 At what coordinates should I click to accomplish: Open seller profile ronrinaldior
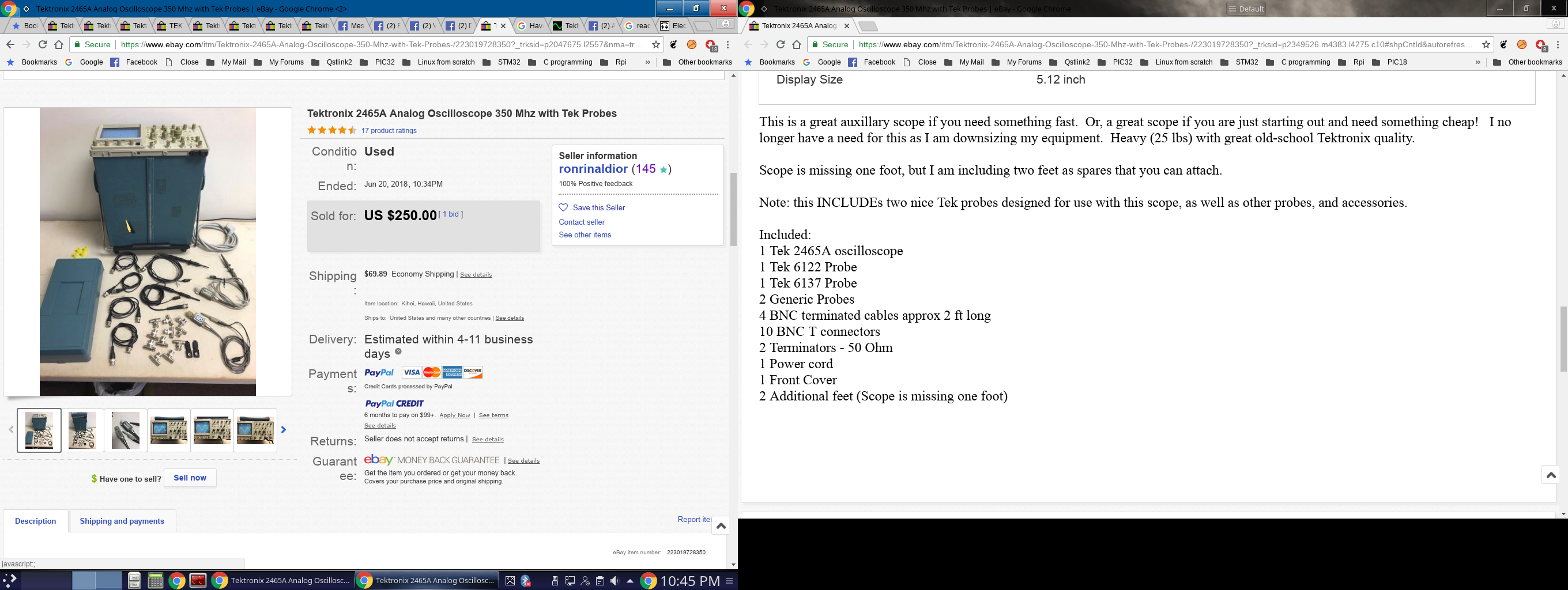pos(593,169)
